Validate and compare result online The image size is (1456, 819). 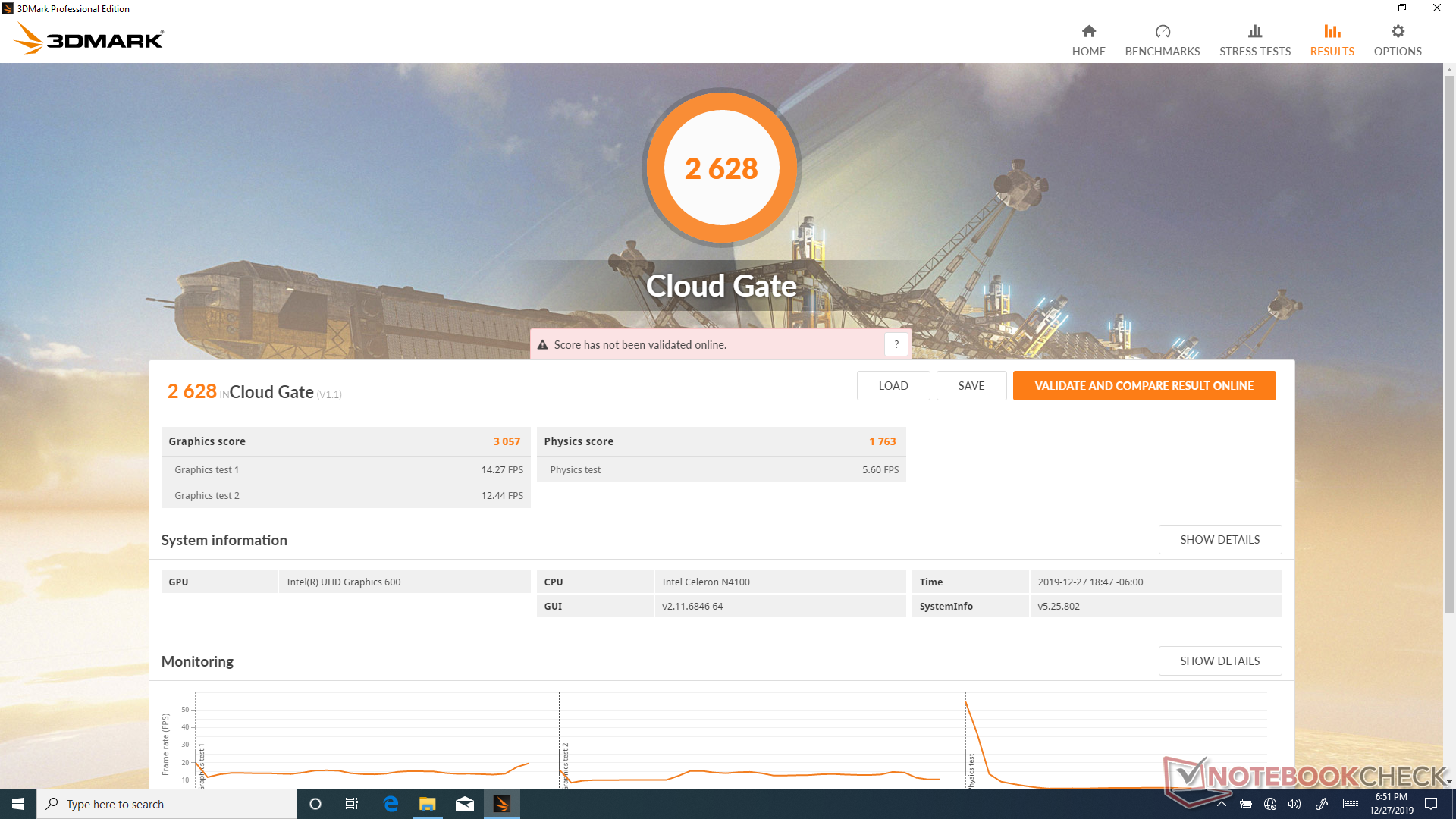coord(1144,385)
